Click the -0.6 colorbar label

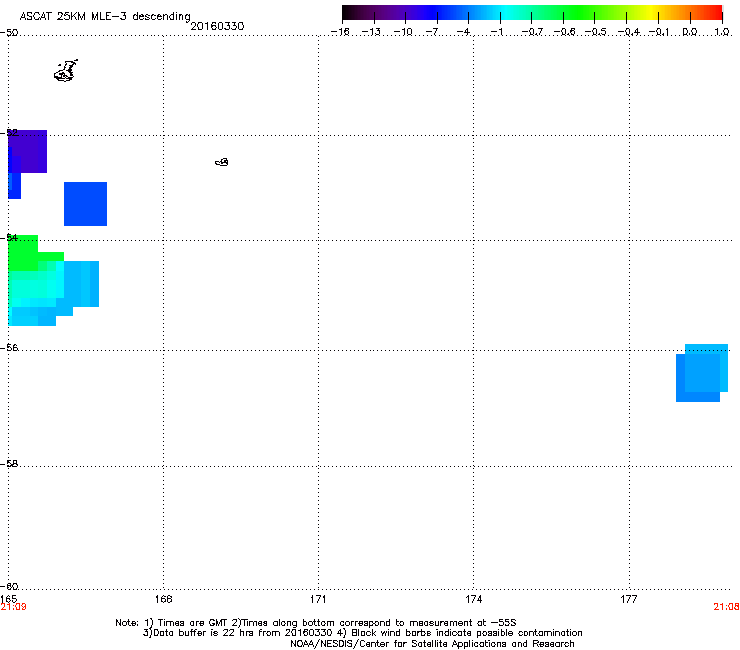pyautogui.click(x=564, y=32)
